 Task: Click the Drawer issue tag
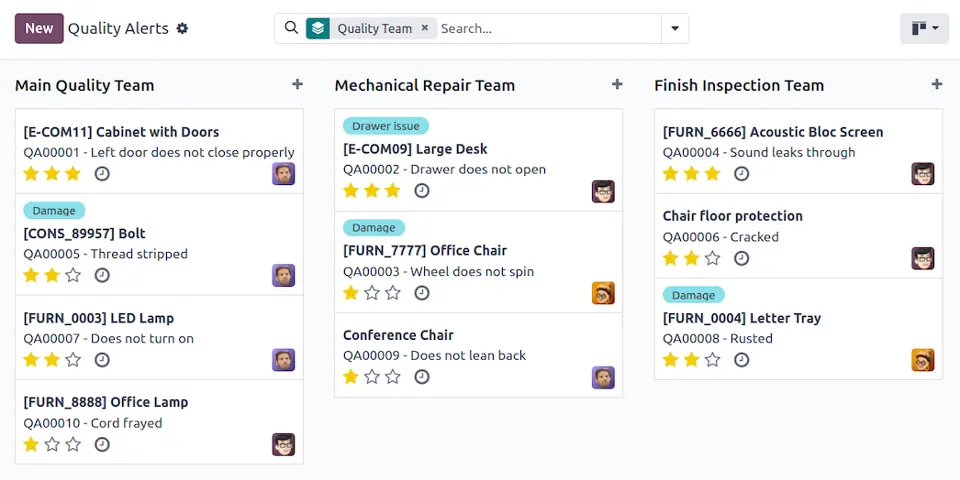tap(385, 126)
